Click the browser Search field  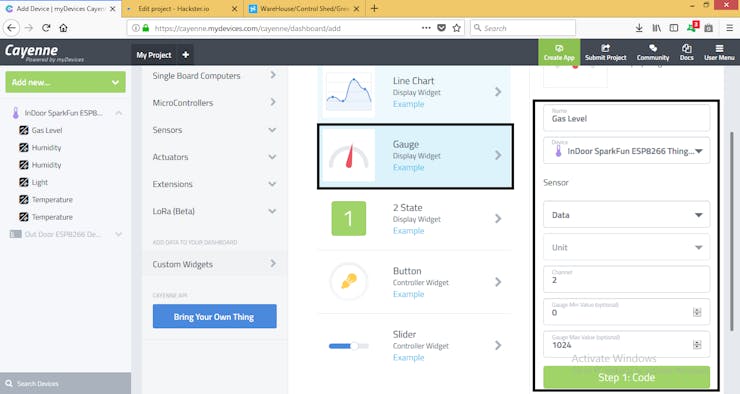(522, 28)
